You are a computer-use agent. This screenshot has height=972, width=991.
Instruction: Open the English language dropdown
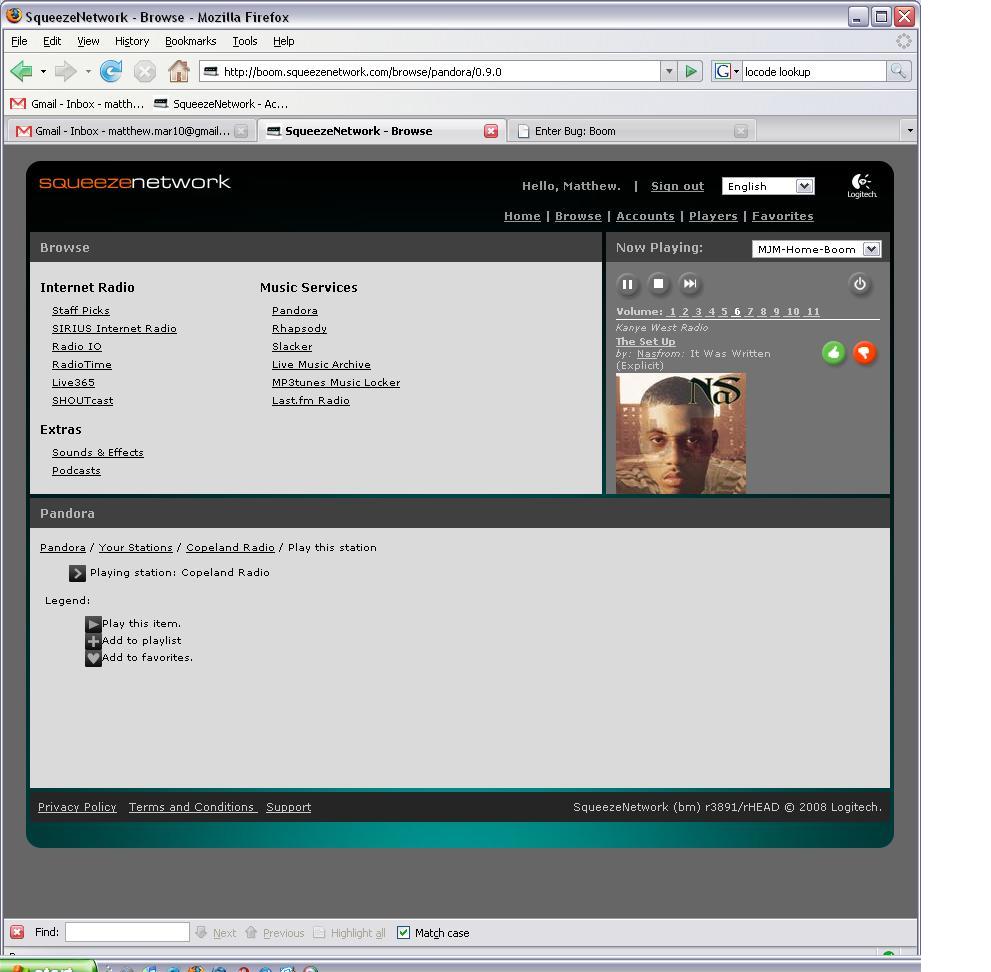767,186
